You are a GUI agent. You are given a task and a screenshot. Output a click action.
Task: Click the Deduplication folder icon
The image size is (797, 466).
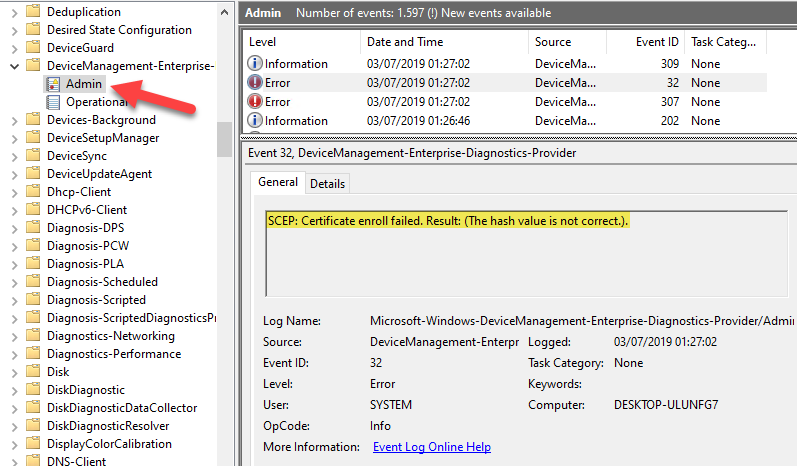tap(34, 12)
